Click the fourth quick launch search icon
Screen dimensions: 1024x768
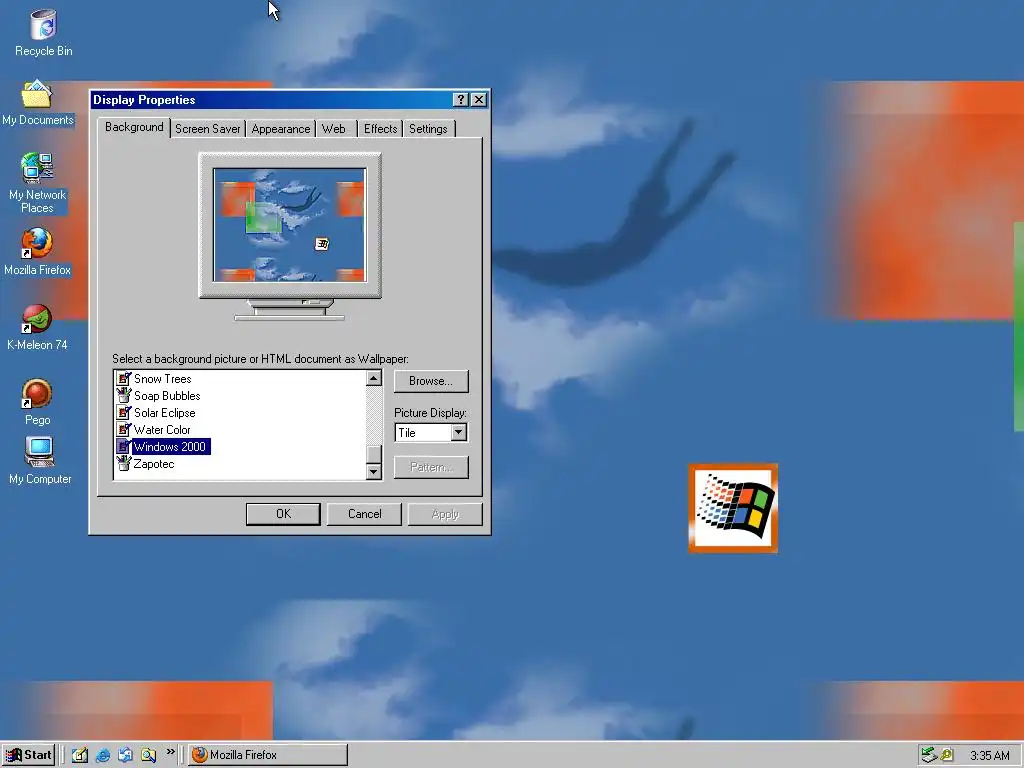click(x=148, y=755)
